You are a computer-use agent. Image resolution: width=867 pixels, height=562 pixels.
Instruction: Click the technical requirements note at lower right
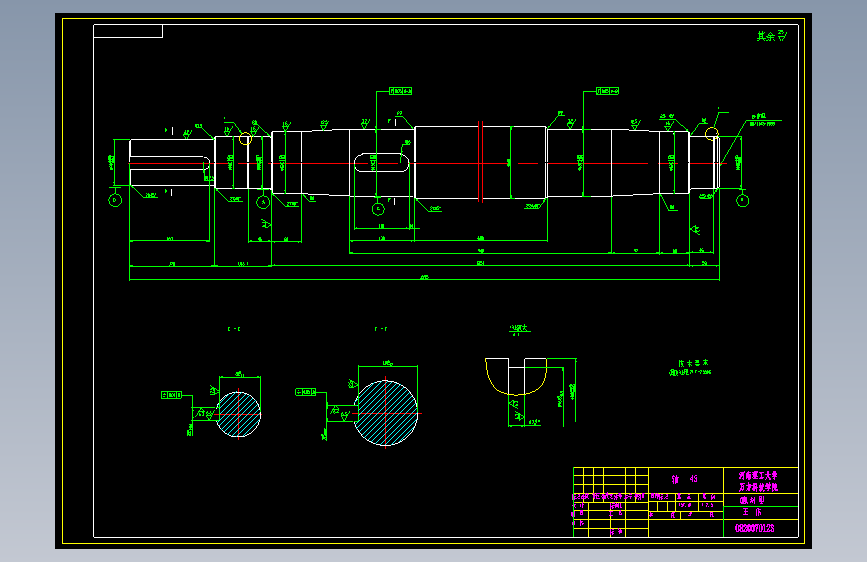click(691, 368)
